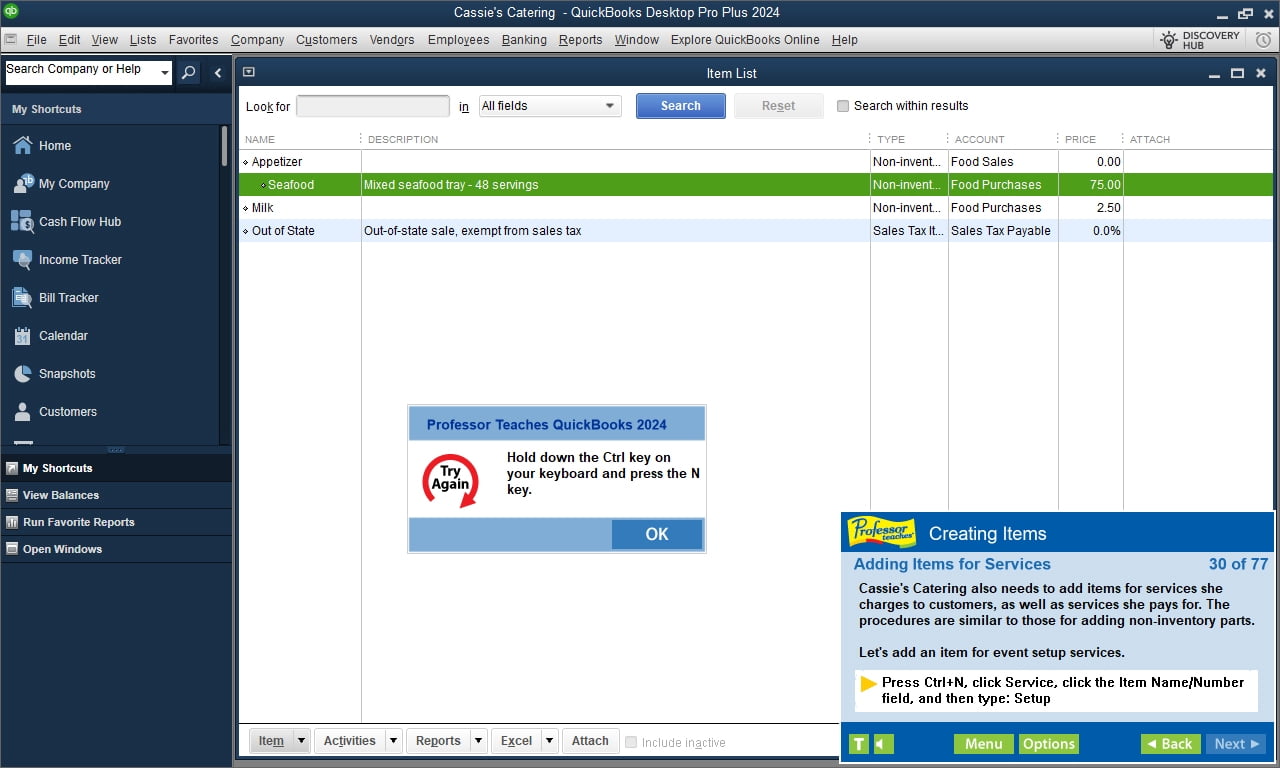Open the Customers menu
This screenshot has width=1280, height=768.
[327, 40]
